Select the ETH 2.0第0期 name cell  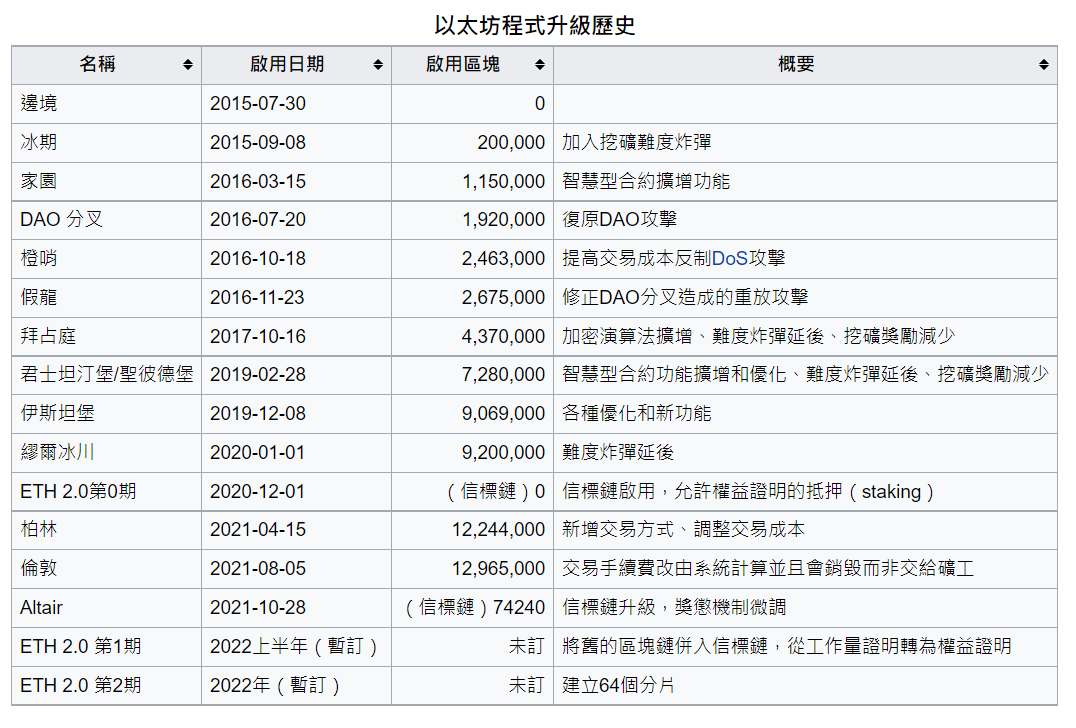106,492
